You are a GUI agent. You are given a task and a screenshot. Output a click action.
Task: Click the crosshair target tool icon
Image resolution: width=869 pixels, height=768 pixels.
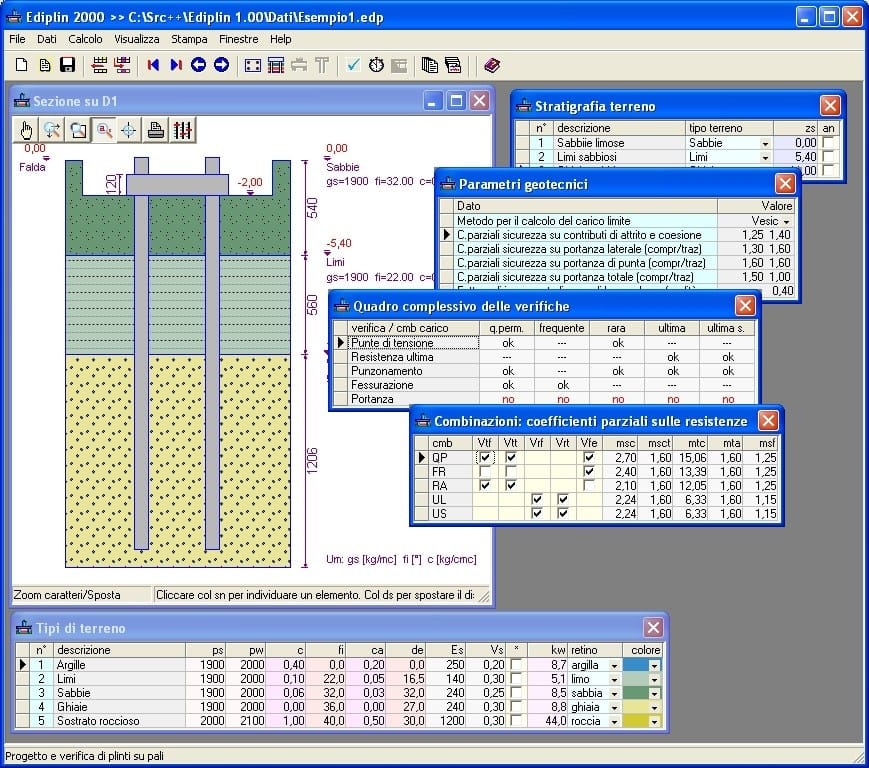[x=129, y=130]
